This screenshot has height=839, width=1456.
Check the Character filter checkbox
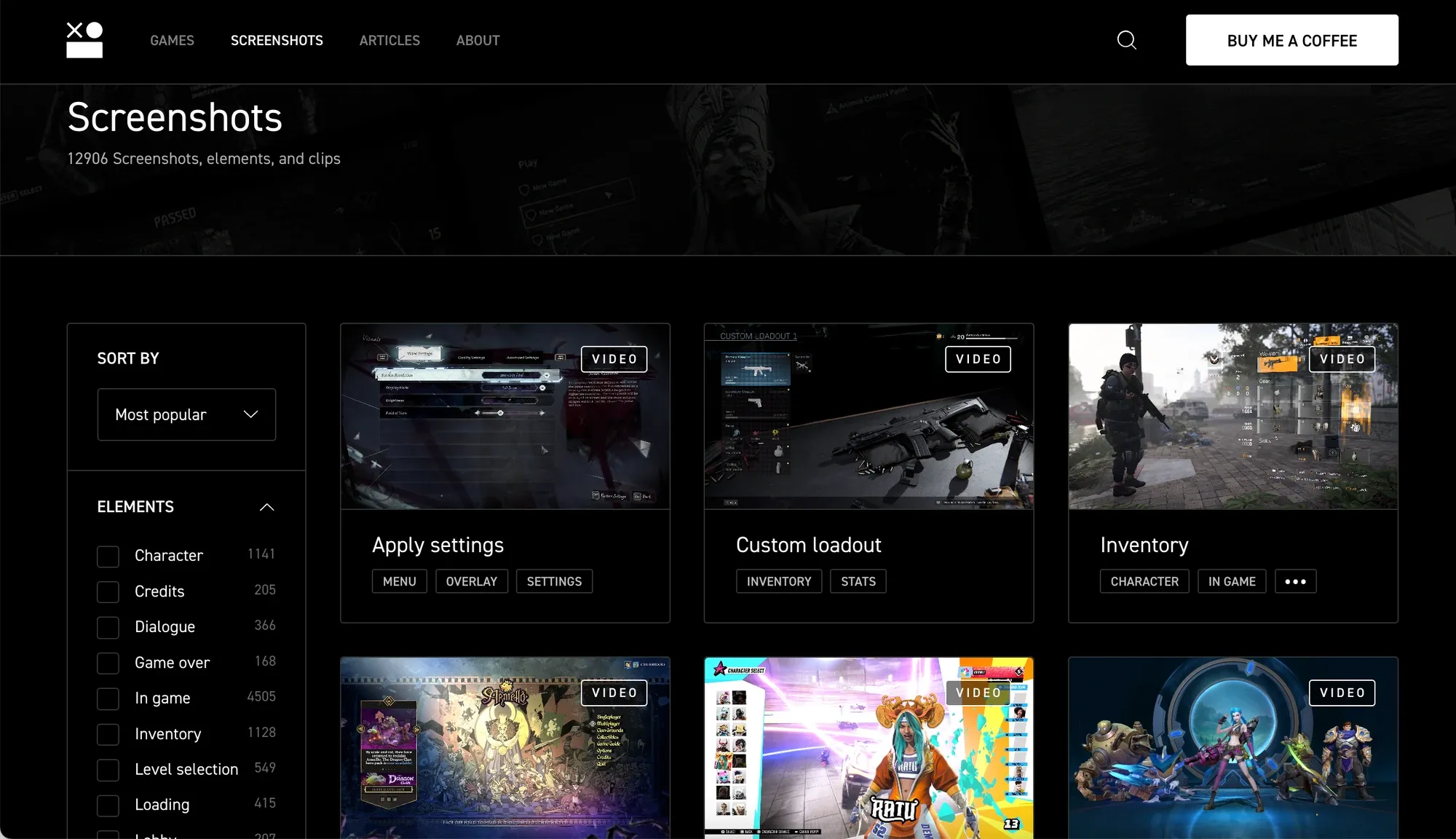click(108, 556)
